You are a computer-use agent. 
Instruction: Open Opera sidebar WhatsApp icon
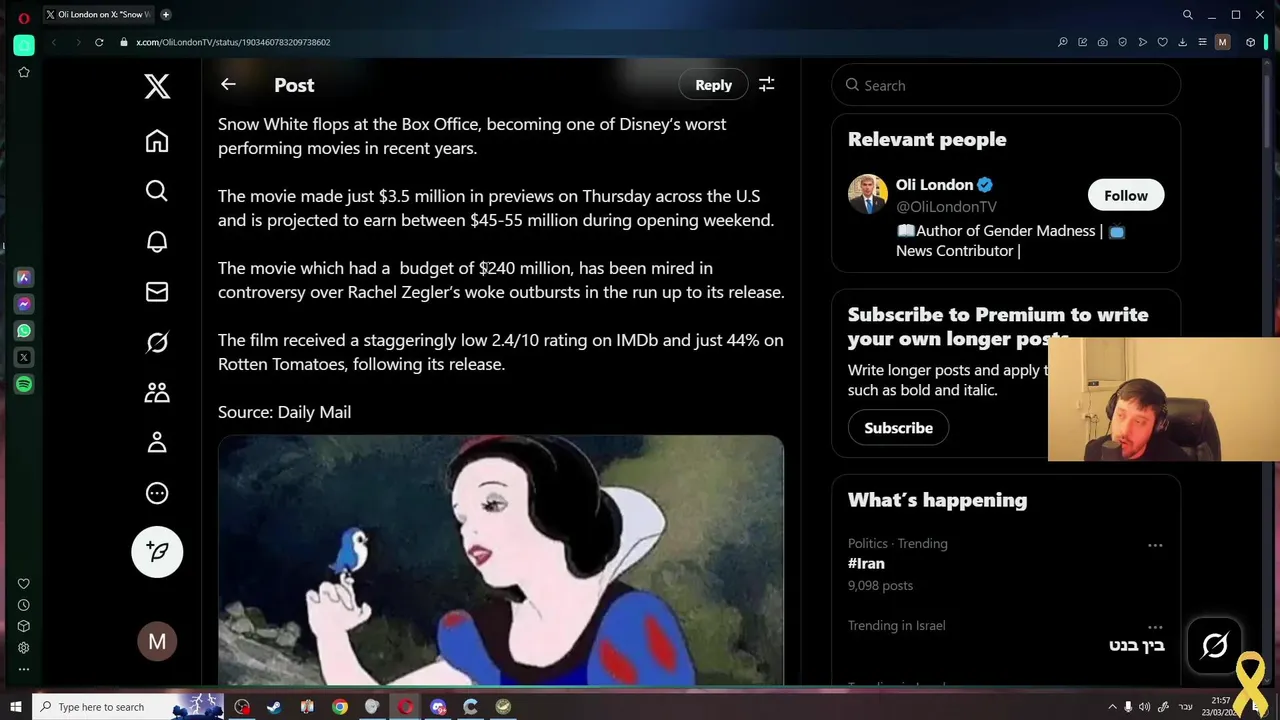pos(24,331)
